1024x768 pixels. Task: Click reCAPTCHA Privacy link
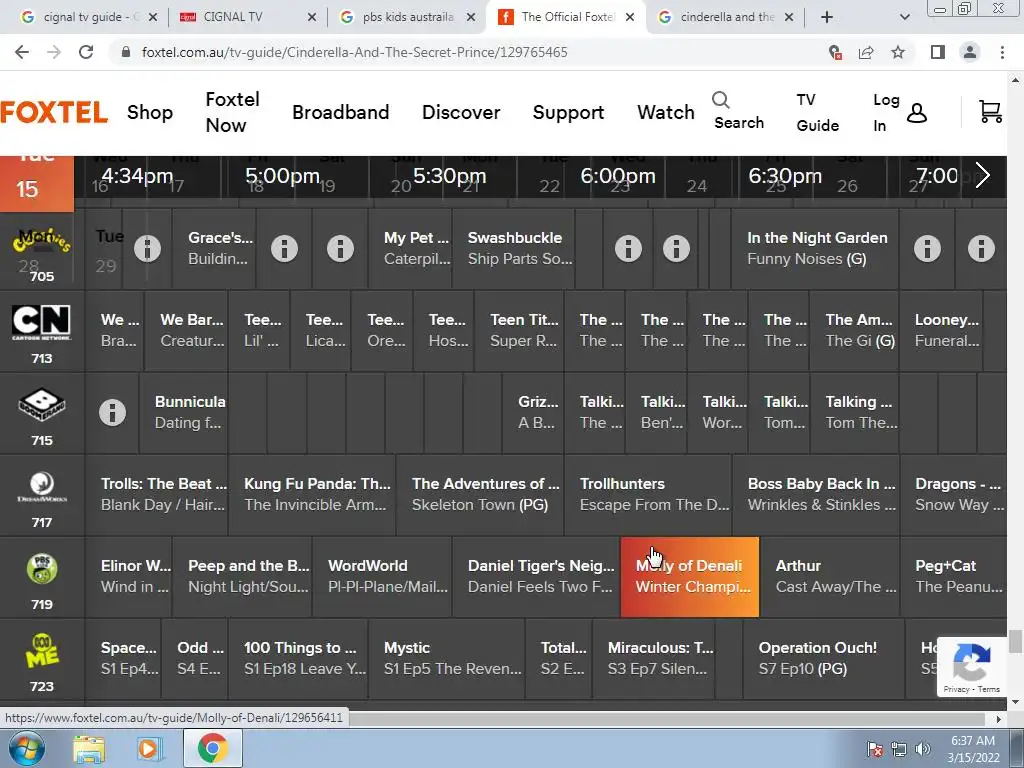tap(956, 689)
